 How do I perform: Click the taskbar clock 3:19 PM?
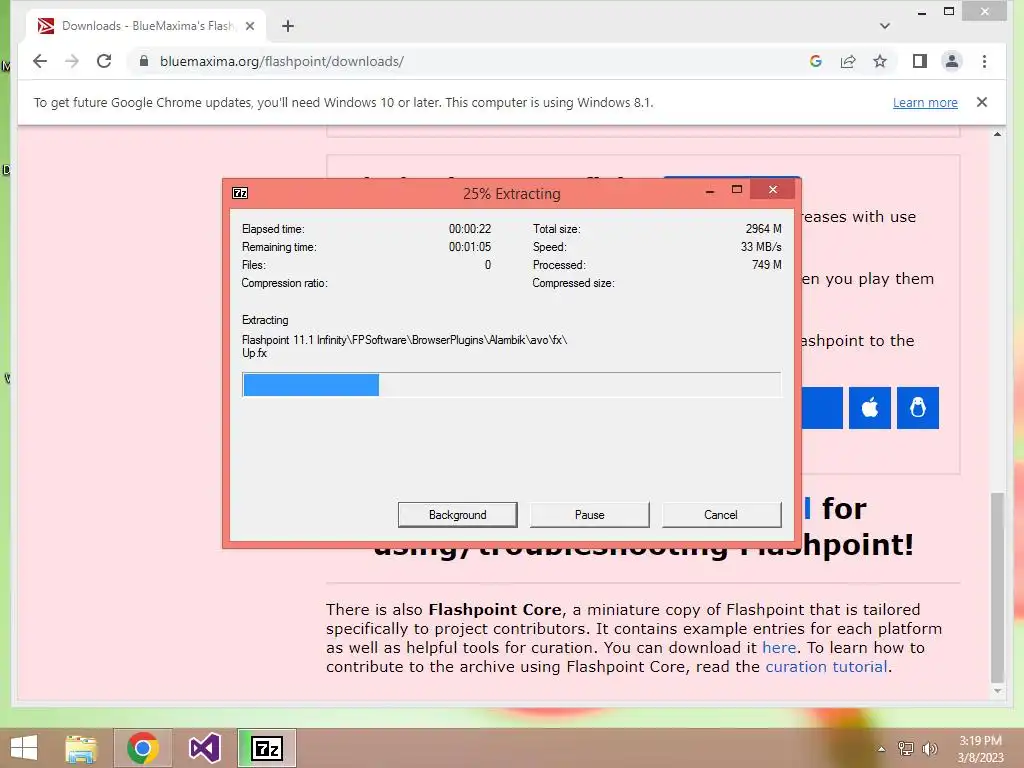980,741
